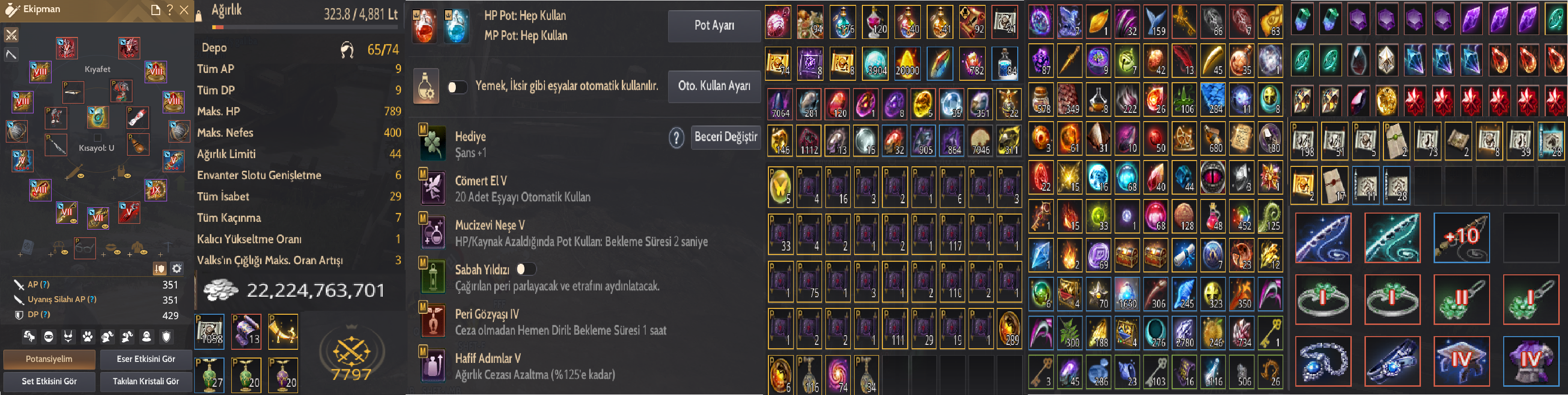The width and height of the screenshot is (1568, 395).
Task: Open the Pot Ayarı button
Action: pyautogui.click(x=713, y=25)
